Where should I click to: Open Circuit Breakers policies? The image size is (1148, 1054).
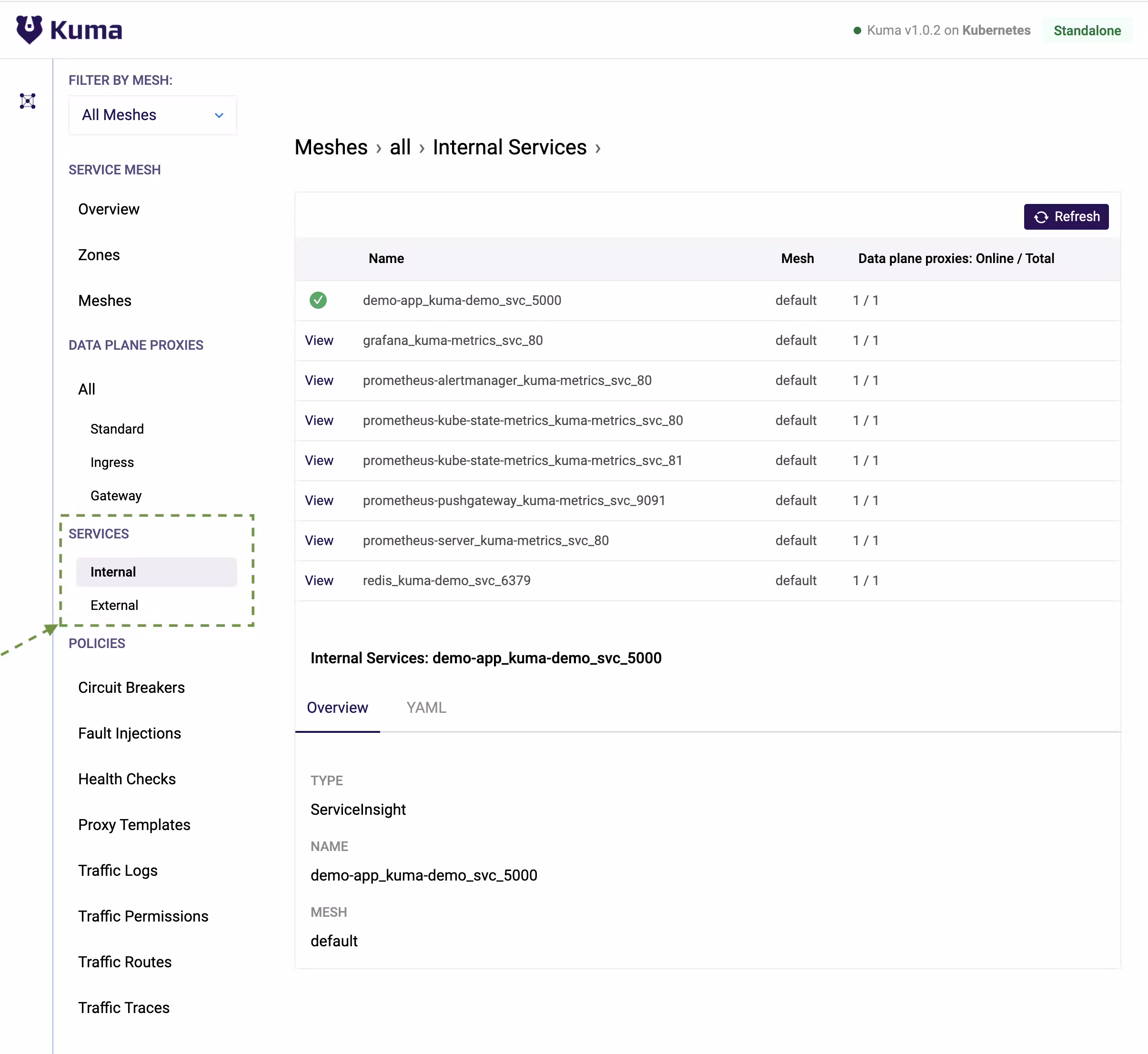(x=131, y=687)
